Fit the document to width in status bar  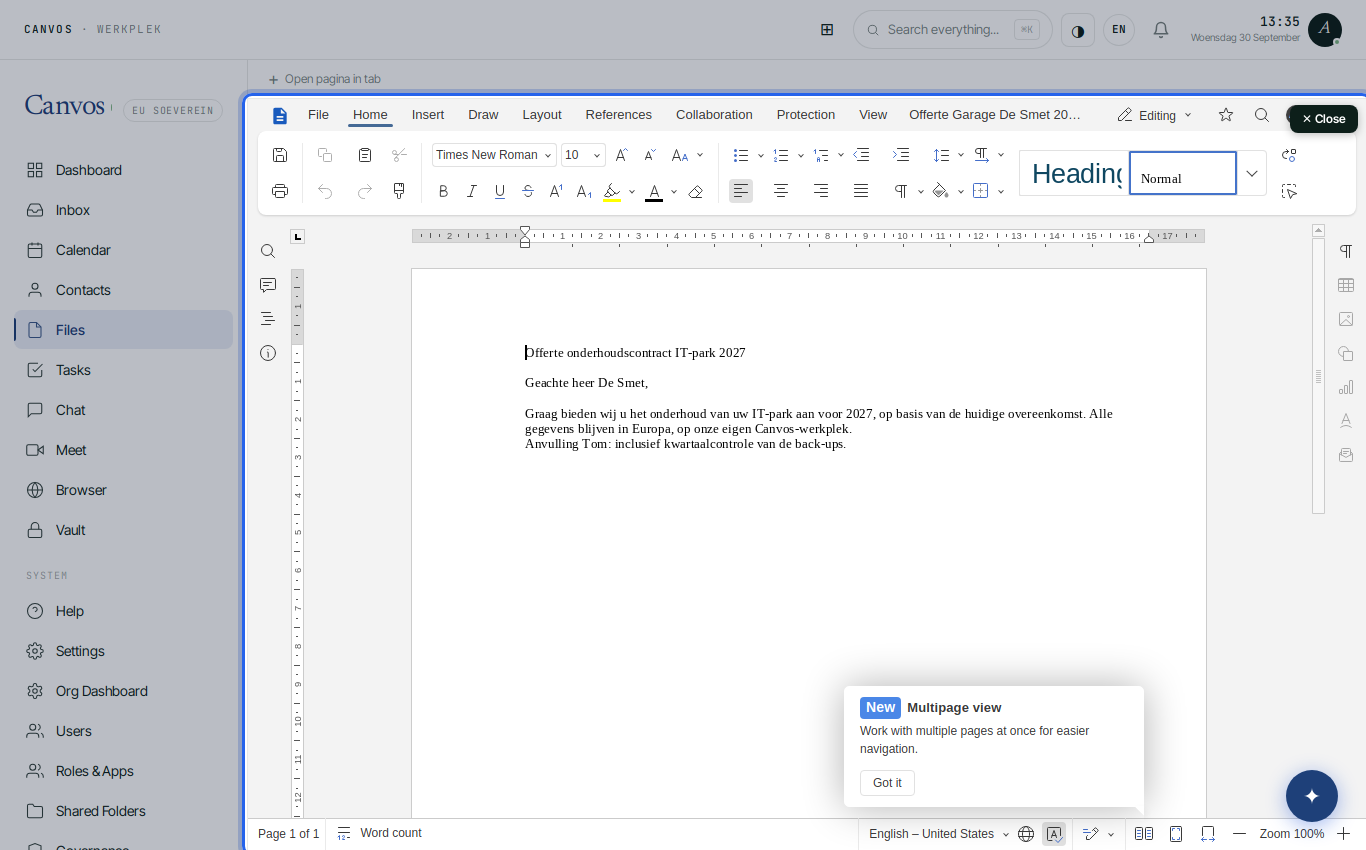point(1208,834)
